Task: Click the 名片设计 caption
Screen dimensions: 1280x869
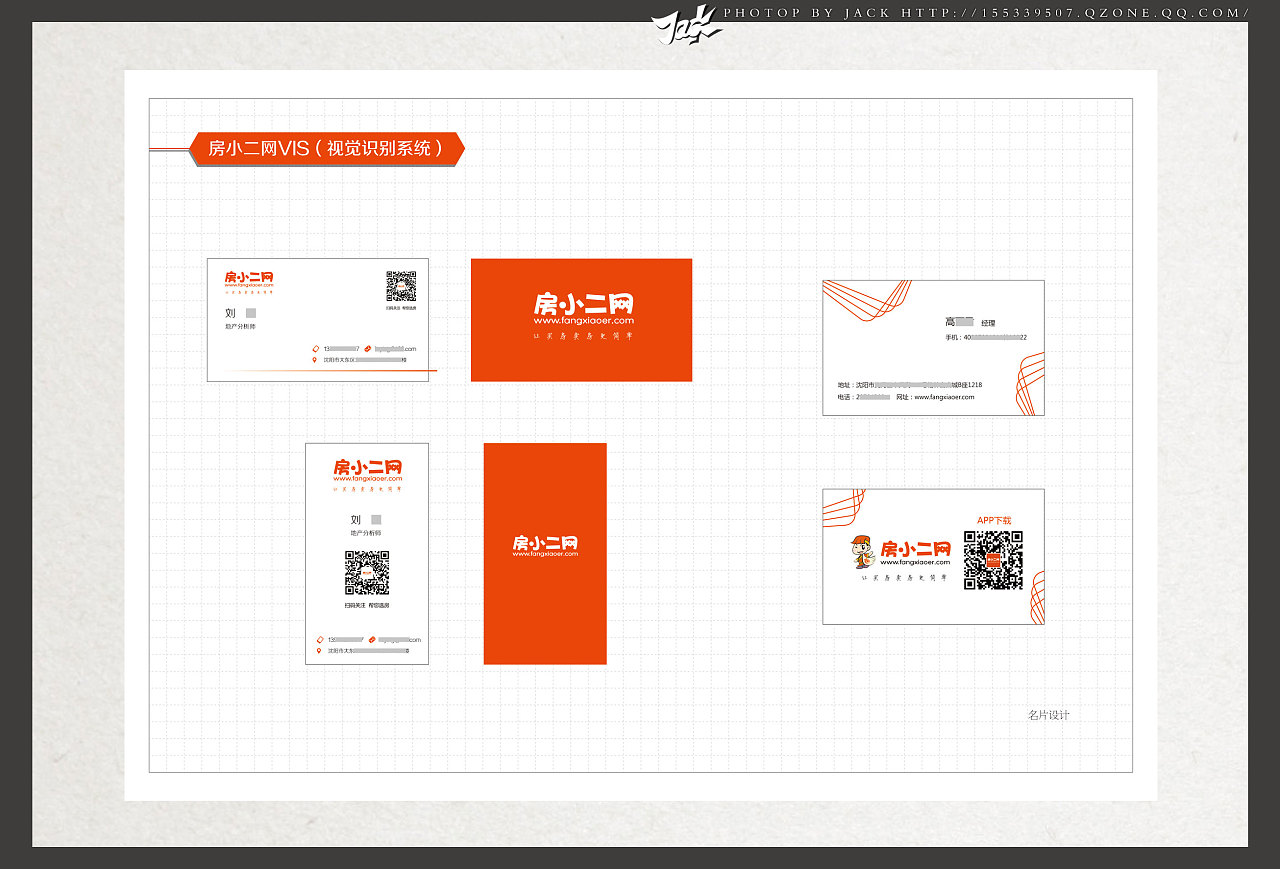Action: point(1049,715)
